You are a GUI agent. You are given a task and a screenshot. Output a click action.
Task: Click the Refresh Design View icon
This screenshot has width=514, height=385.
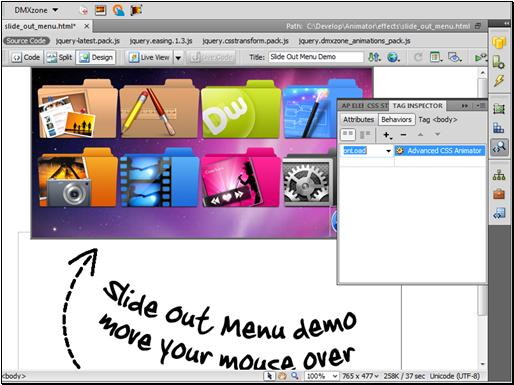(418, 57)
